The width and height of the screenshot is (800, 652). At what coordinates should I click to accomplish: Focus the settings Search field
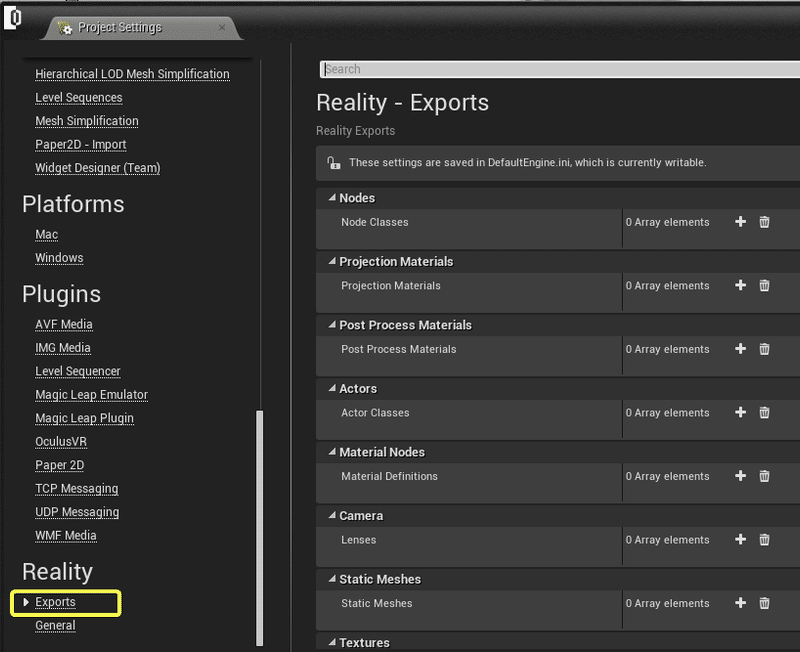pyautogui.click(x=560, y=69)
